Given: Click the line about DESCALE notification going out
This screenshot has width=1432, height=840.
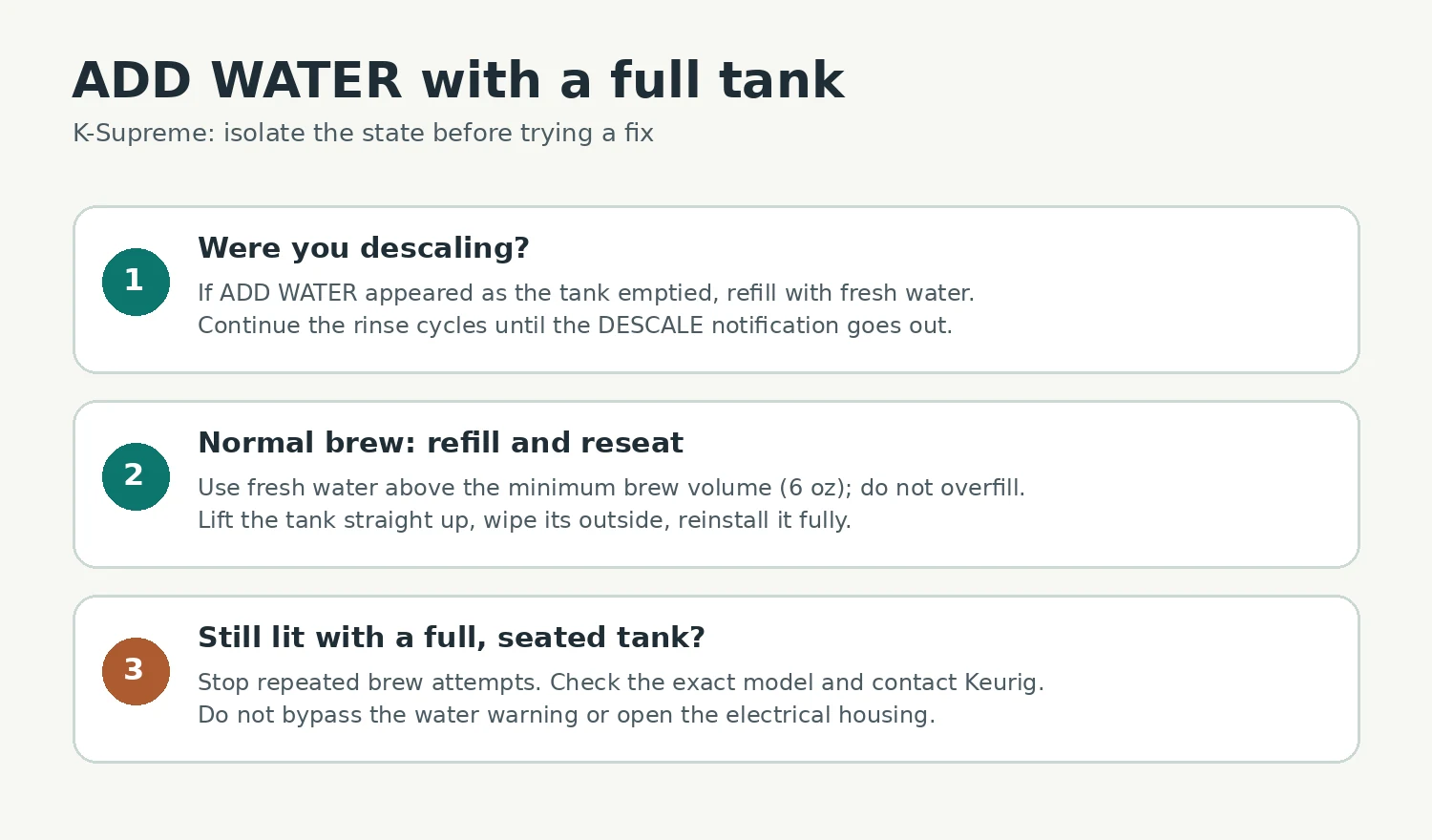Looking at the screenshot, I should coord(575,325).
